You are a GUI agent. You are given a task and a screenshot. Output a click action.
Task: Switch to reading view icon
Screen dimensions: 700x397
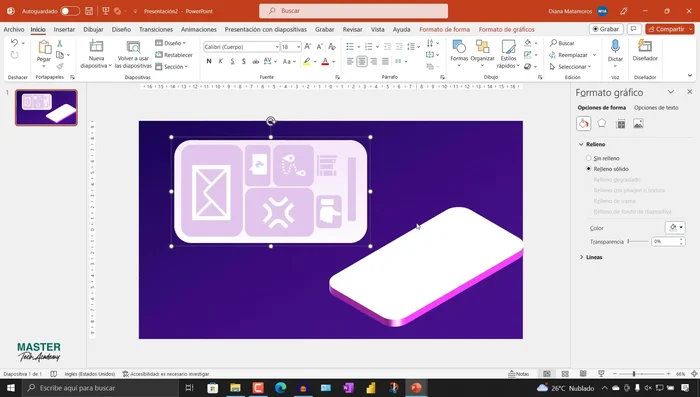(583, 374)
